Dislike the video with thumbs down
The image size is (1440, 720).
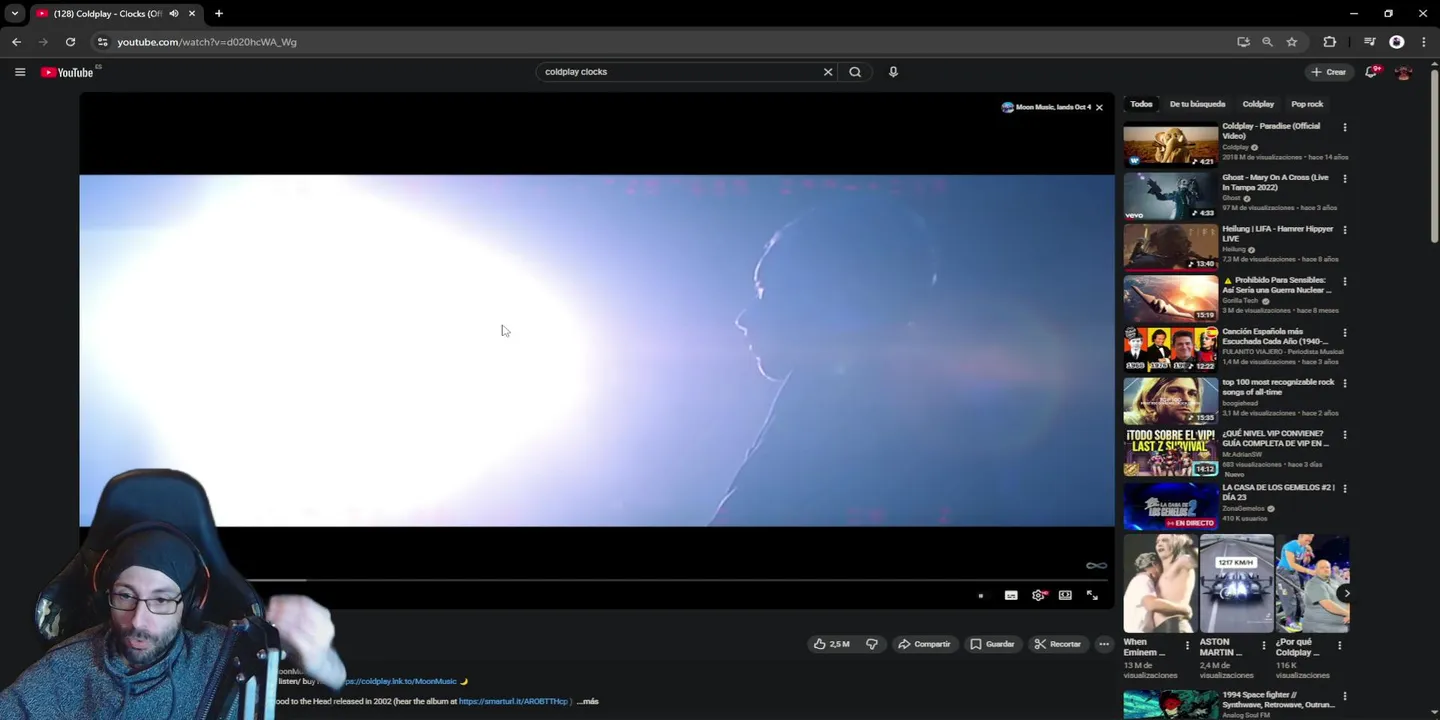(872, 644)
